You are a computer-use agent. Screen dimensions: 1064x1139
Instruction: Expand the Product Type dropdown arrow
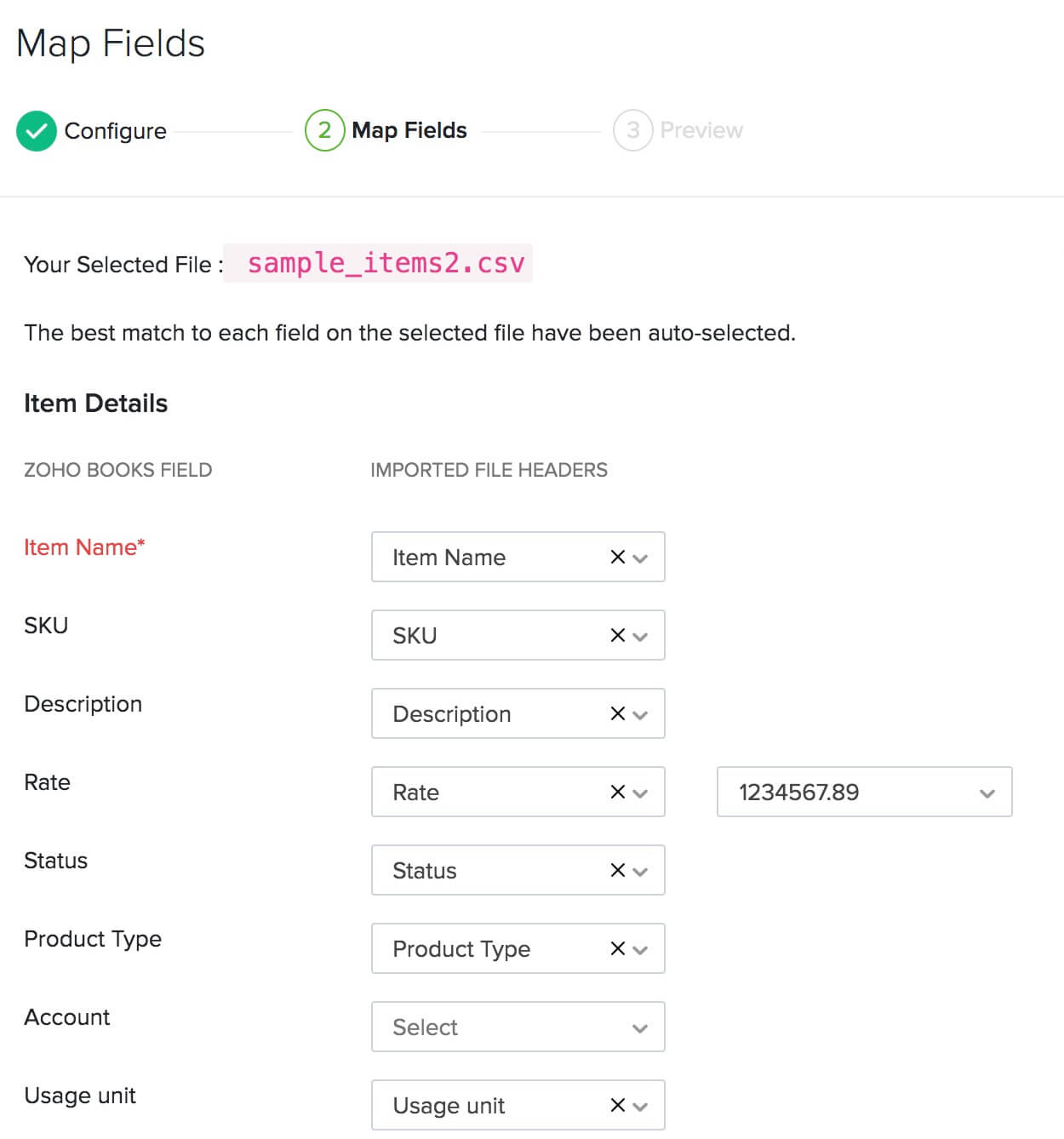click(641, 950)
